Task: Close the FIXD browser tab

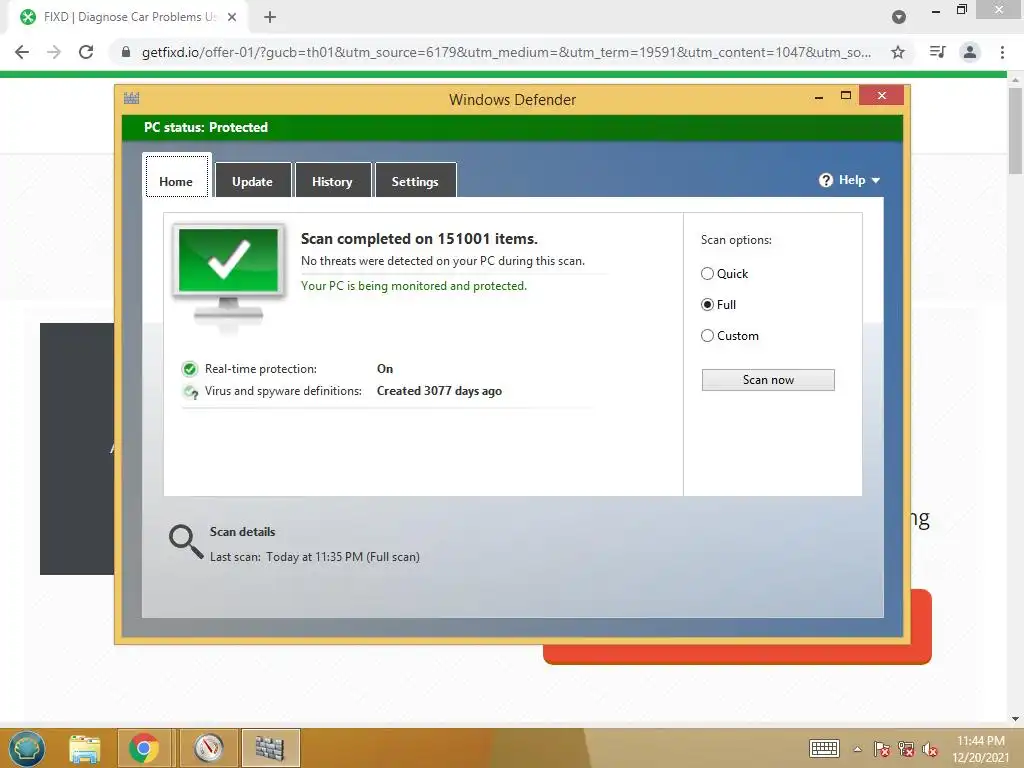Action: [x=232, y=17]
